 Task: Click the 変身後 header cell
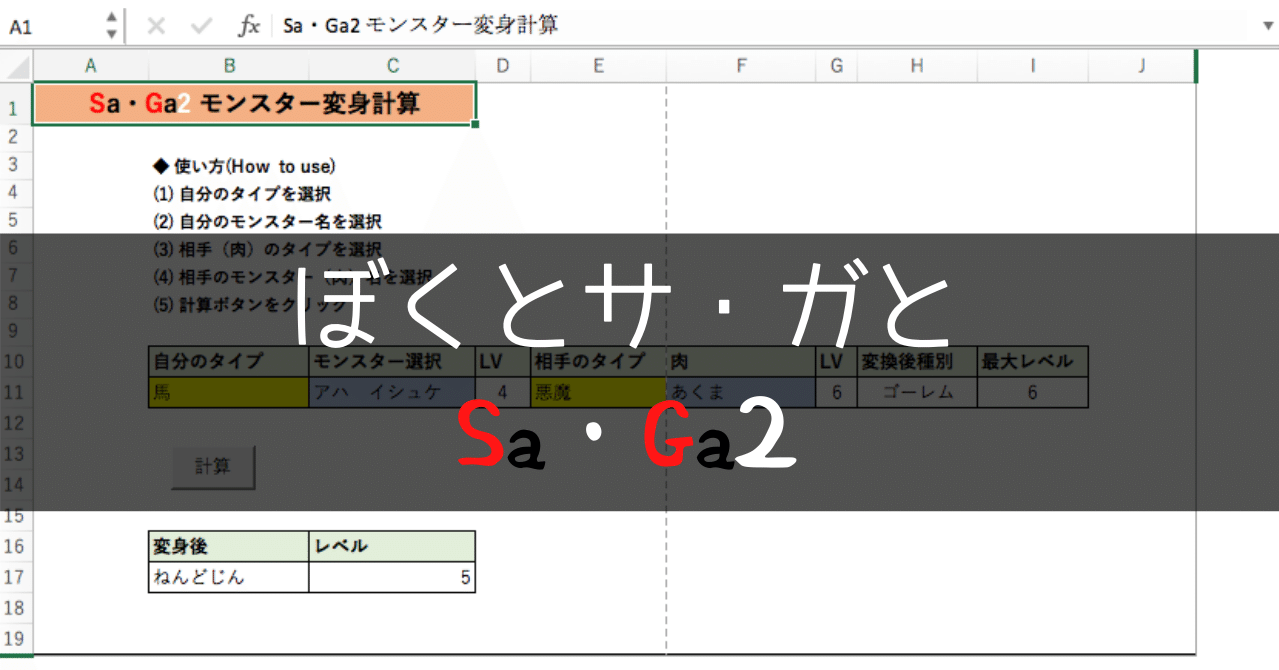pos(229,546)
